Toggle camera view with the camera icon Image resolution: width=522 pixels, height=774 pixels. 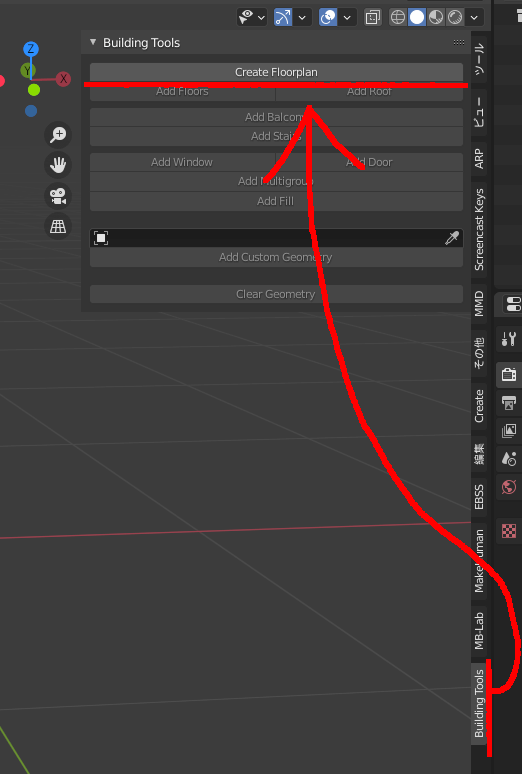click(58, 196)
